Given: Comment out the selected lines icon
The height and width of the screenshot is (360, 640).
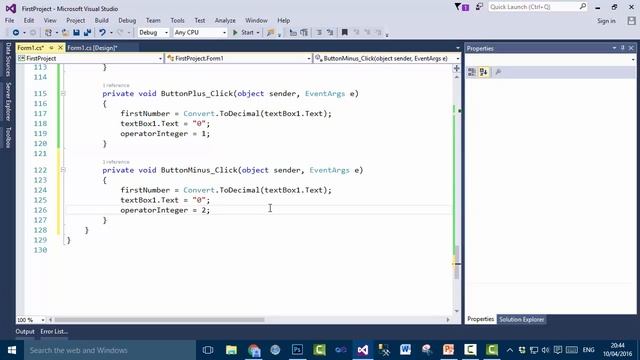Looking at the screenshot, I should point(319,33).
